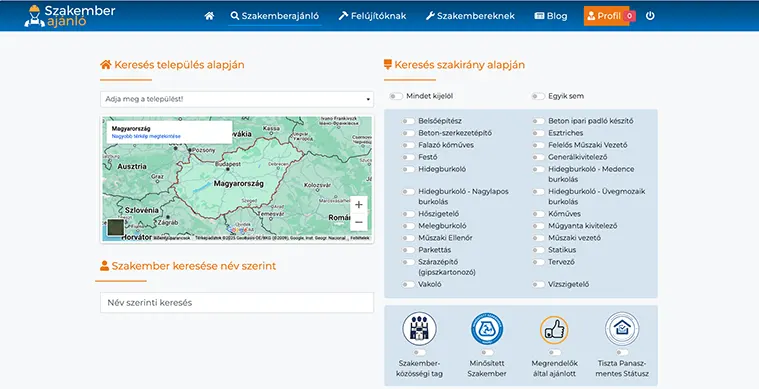The image size is (759, 389).
Task: Toggle switch under Tiszta Panaszmentes Státusz badge
Action: click(x=622, y=353)
